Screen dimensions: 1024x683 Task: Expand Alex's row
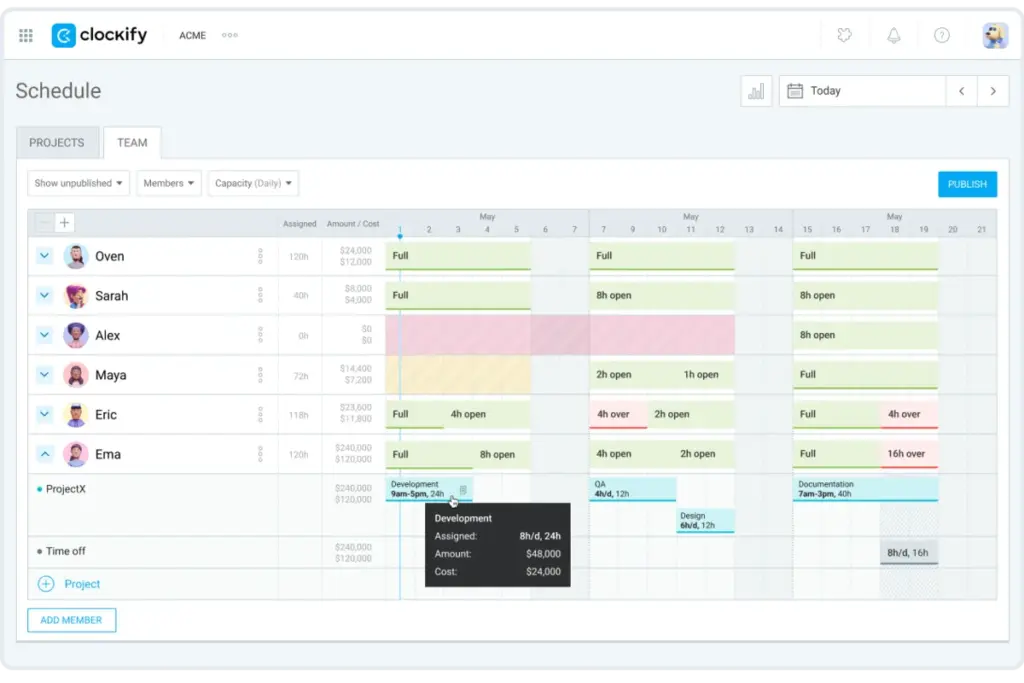44,335
